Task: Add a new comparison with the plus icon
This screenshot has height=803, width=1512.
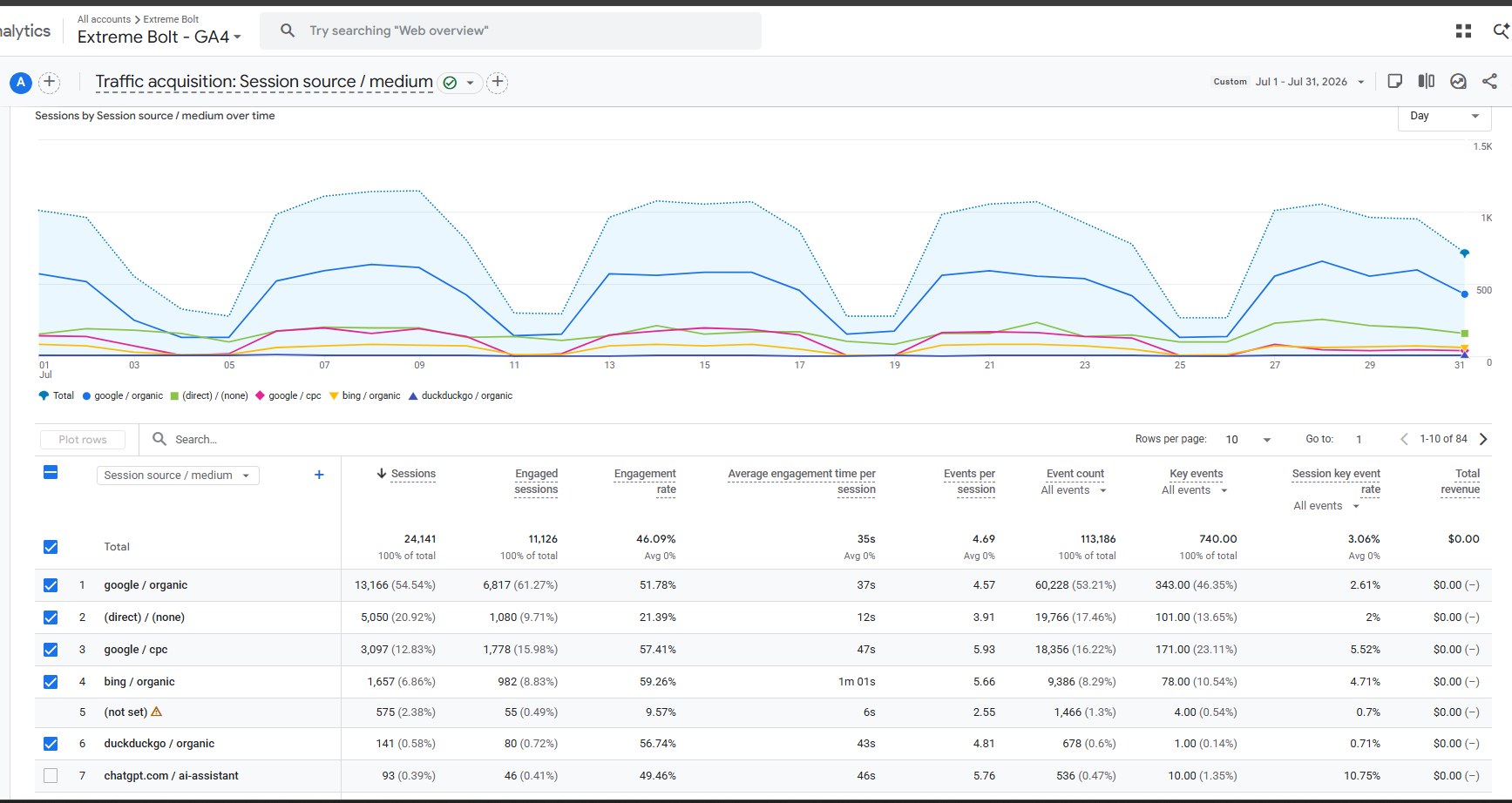Action: 50,82
